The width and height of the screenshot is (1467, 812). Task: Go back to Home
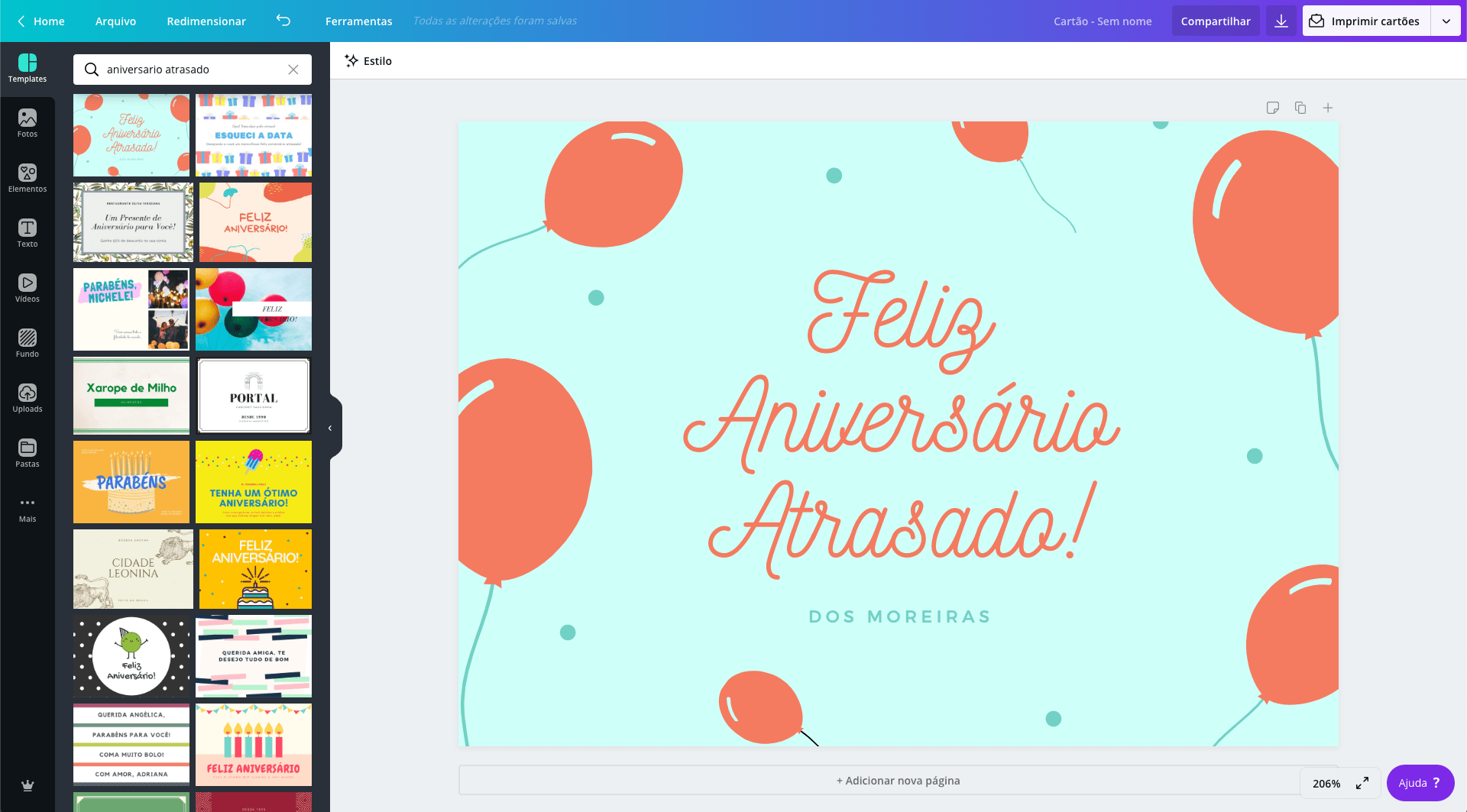(40, 21)
